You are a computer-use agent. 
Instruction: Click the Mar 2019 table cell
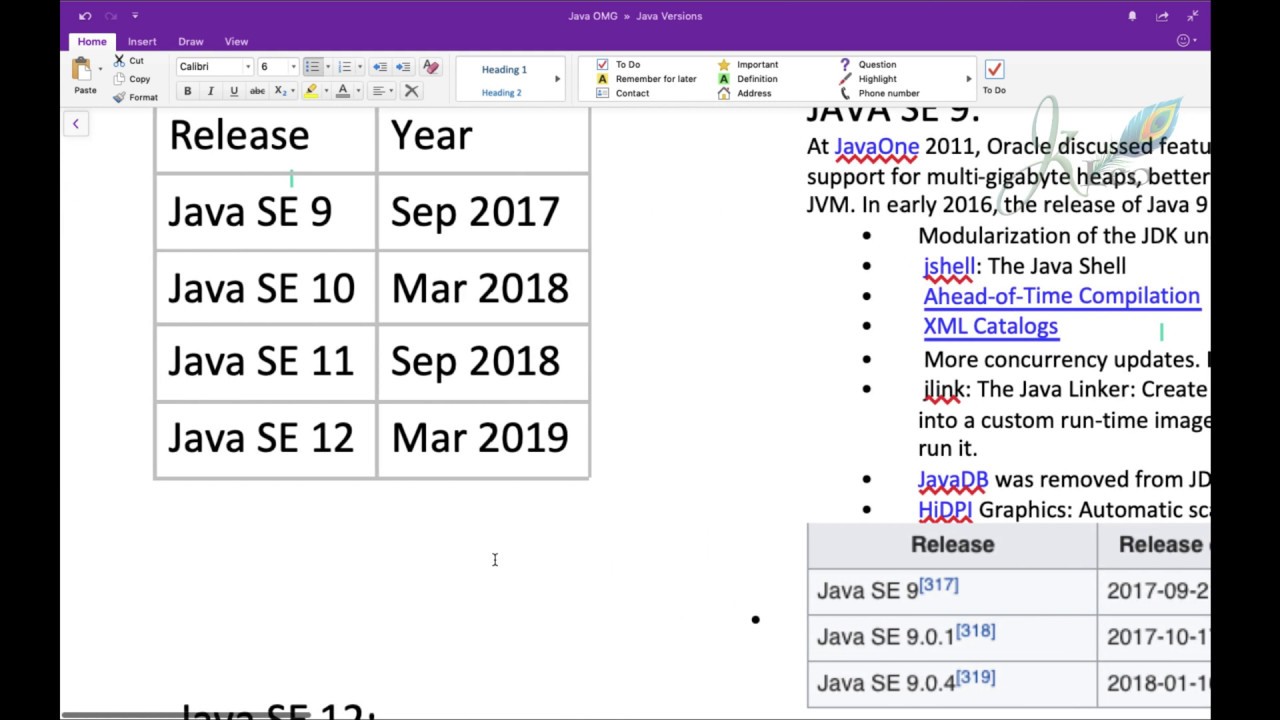483,438
